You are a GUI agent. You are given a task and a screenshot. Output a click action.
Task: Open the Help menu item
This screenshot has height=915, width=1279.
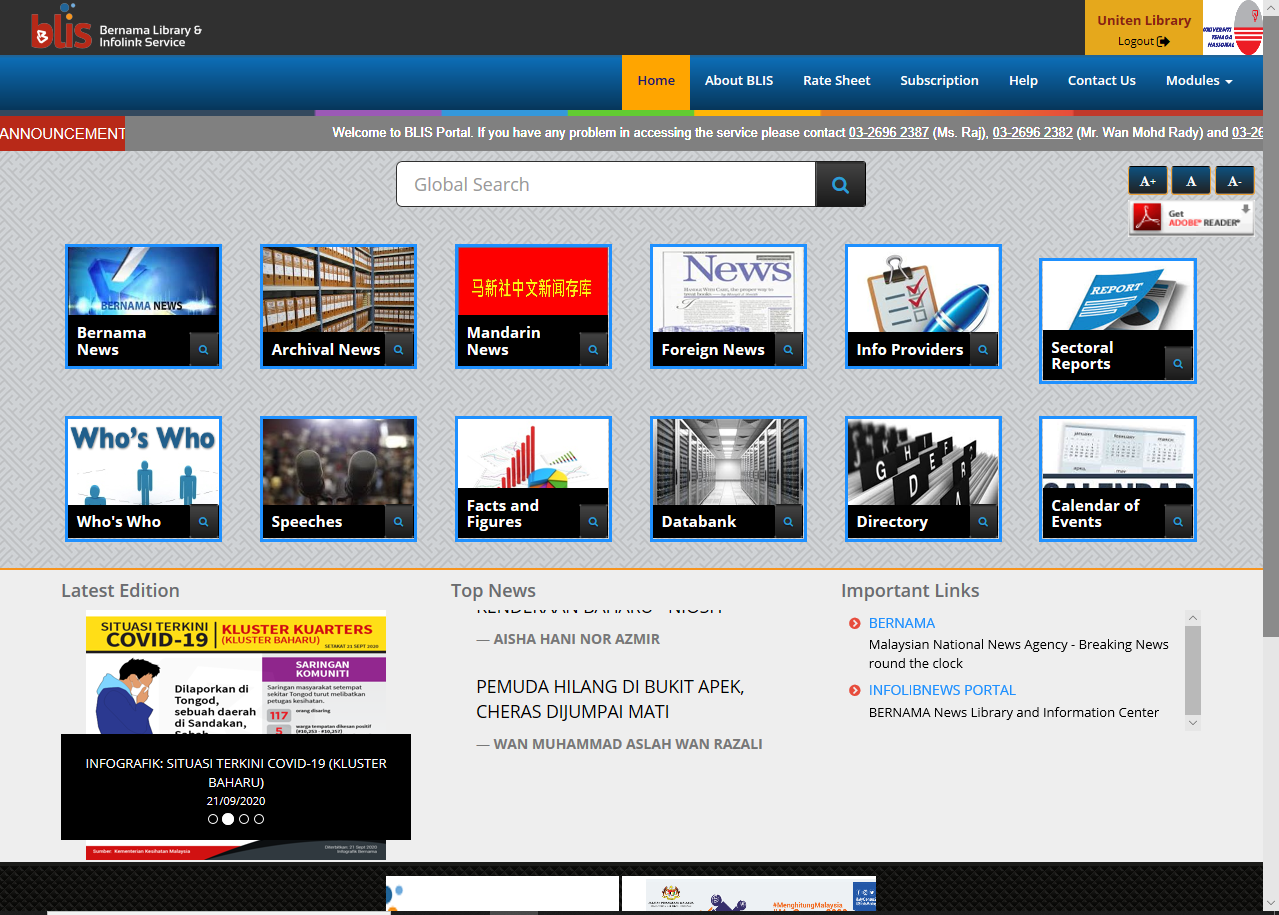coord(1023,81)
